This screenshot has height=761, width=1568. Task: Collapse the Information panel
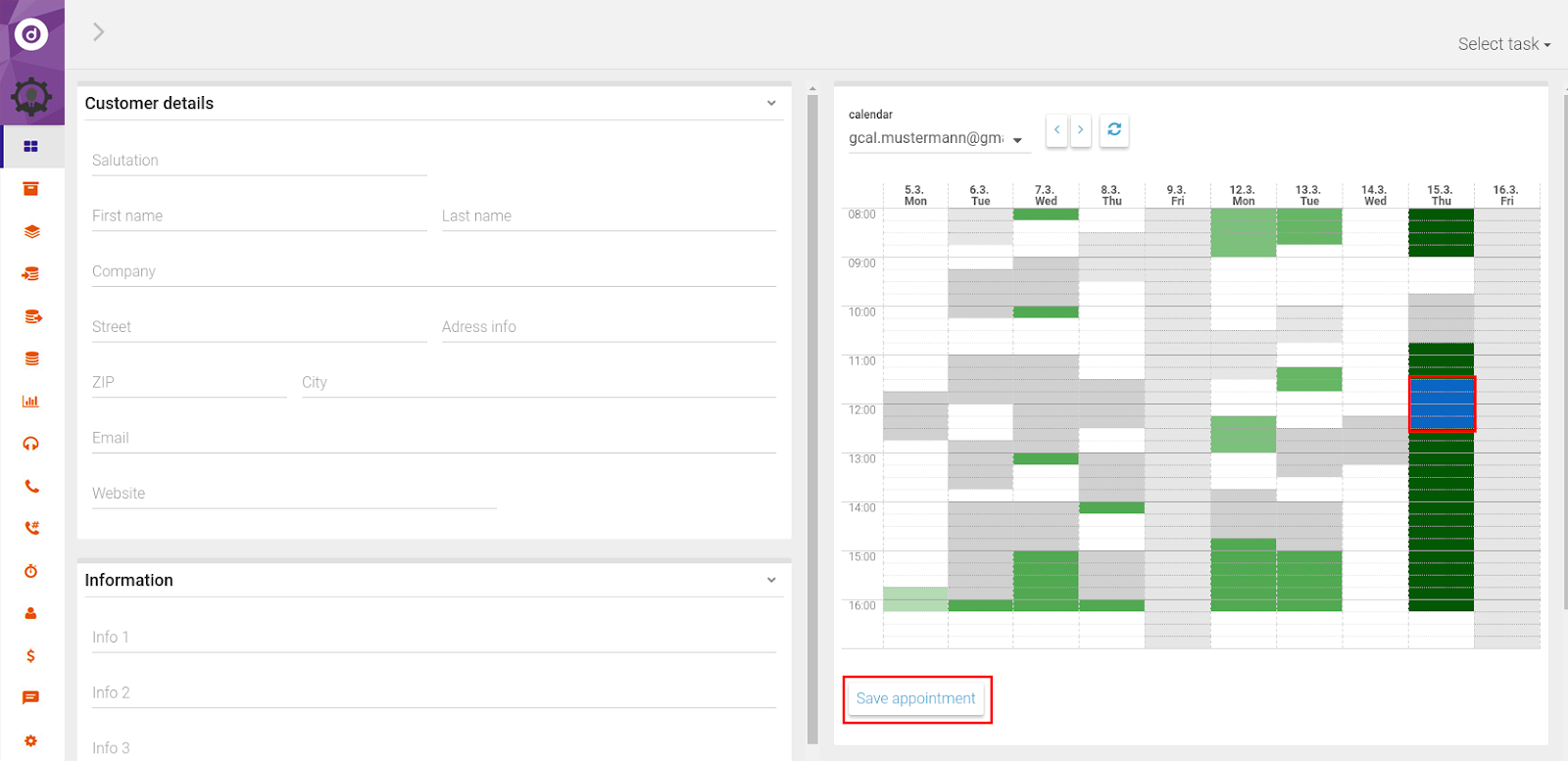[x=771, y=580]
